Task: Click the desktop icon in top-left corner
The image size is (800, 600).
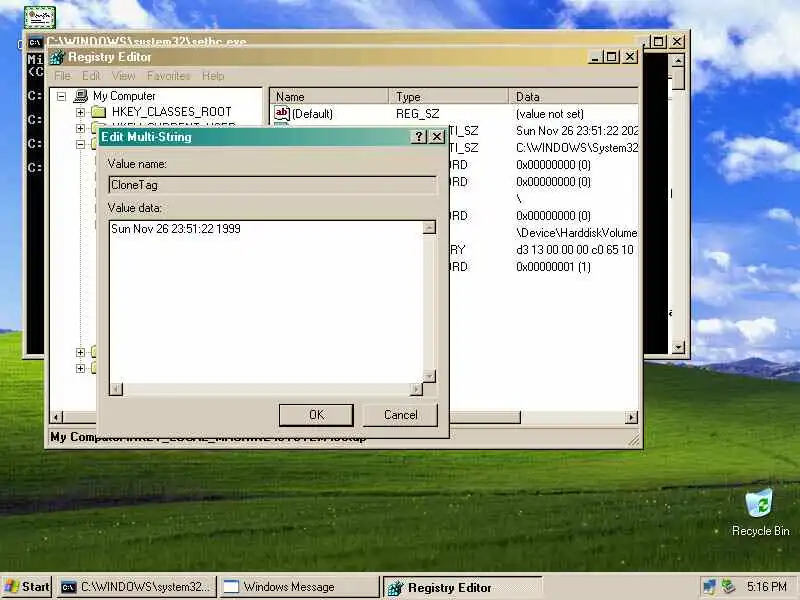Action: click(40, 17)
